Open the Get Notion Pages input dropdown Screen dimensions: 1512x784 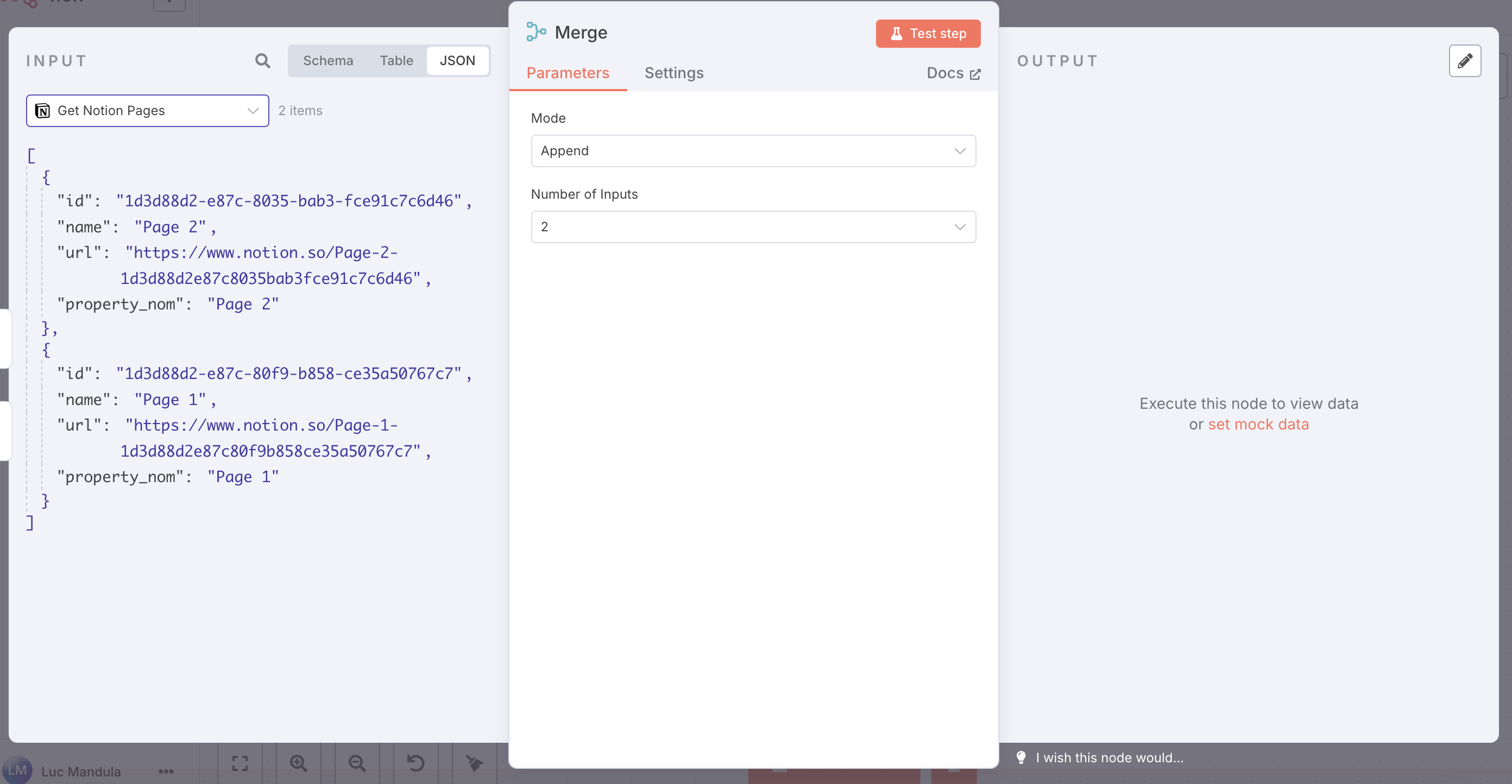coord(147,110)
